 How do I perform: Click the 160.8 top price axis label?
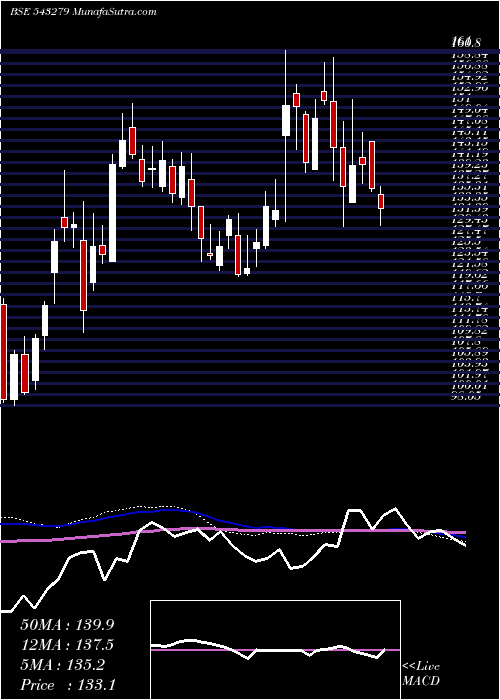click(x=466, y=43)
